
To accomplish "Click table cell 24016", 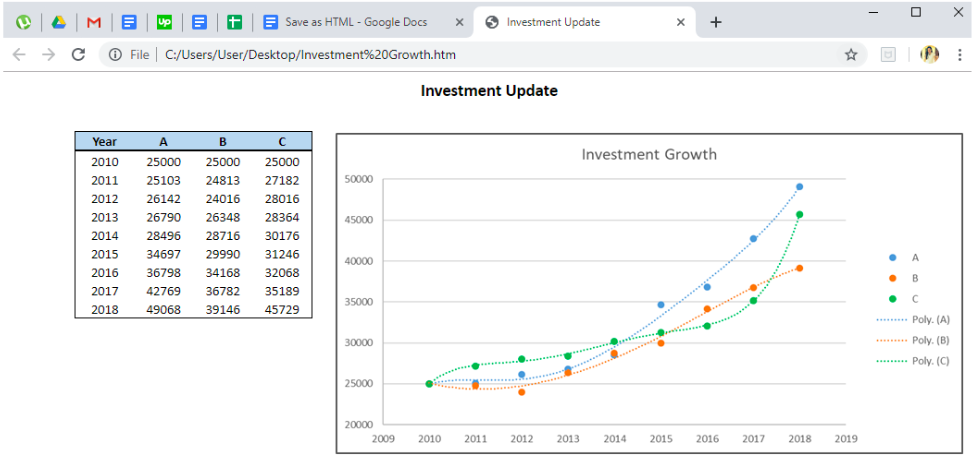I will (223, 199).
